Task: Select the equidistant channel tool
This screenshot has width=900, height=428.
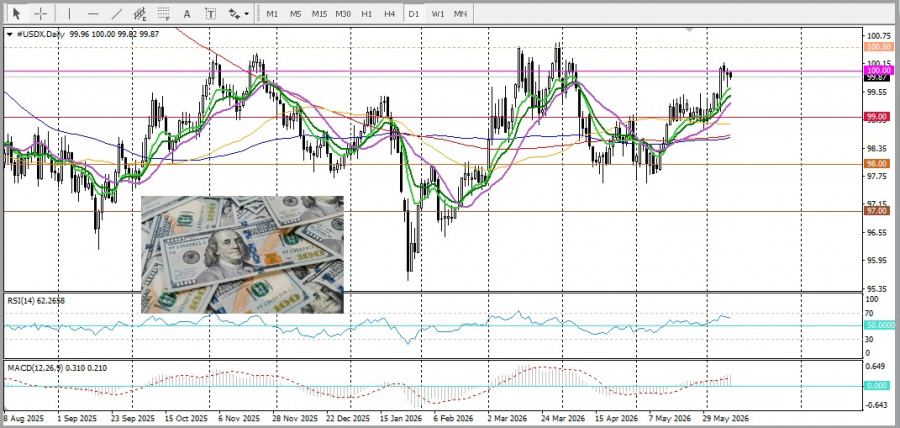Action: point(140,13)
